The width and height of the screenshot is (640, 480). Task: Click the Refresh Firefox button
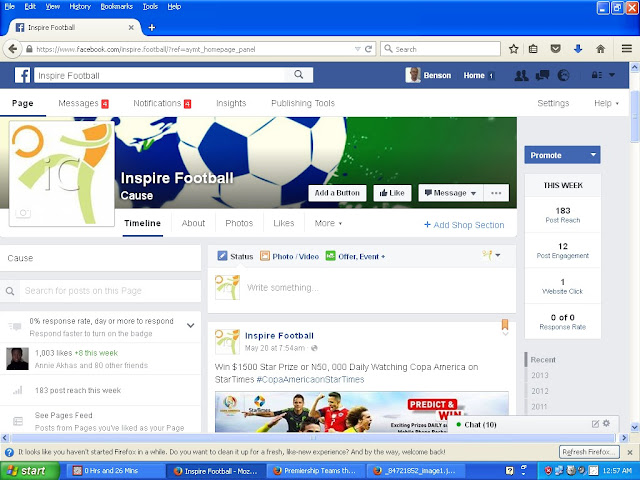(589, 452)
